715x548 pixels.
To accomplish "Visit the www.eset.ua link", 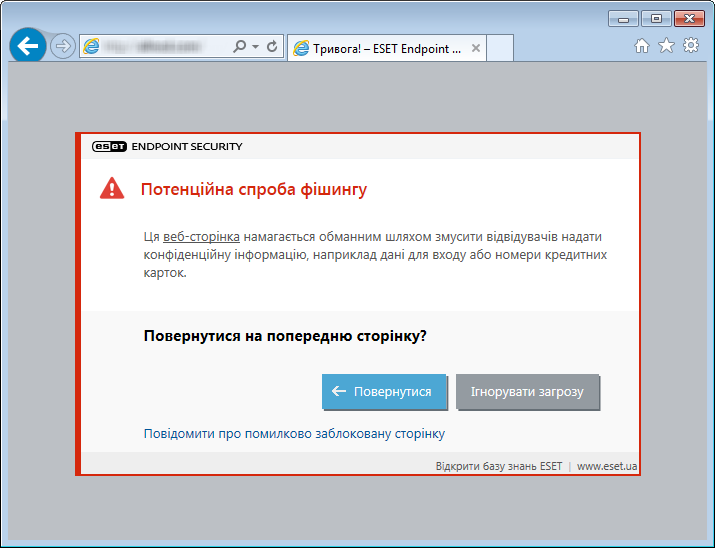I will 607,466.
